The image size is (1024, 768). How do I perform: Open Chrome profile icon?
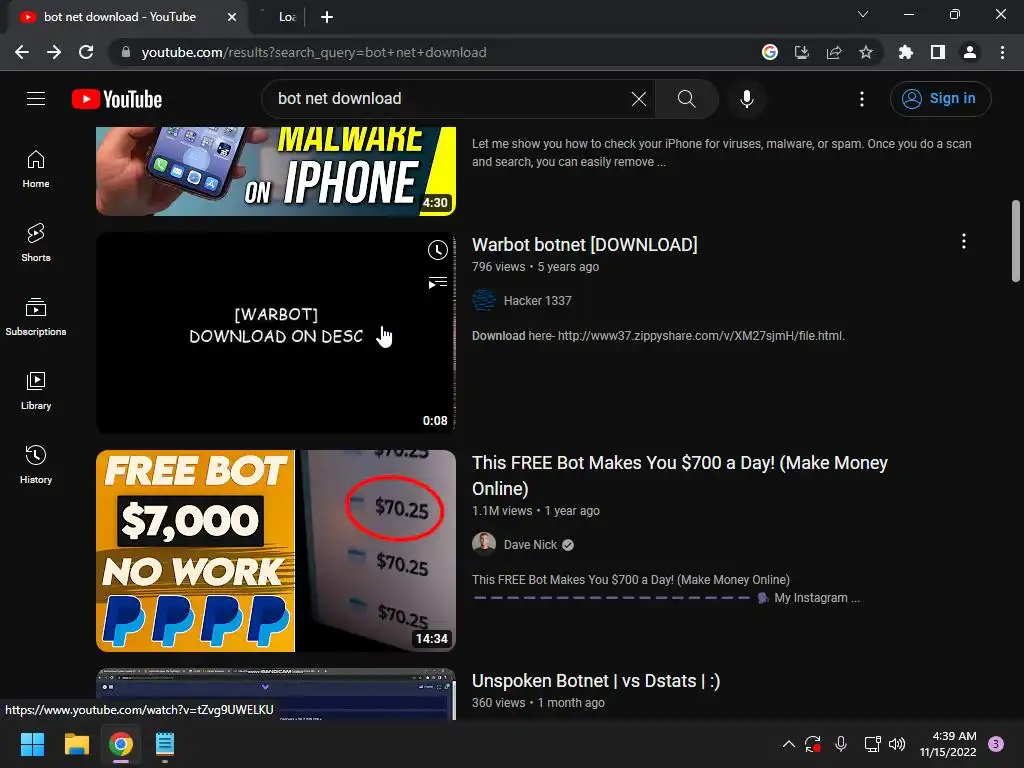[970, 52]
